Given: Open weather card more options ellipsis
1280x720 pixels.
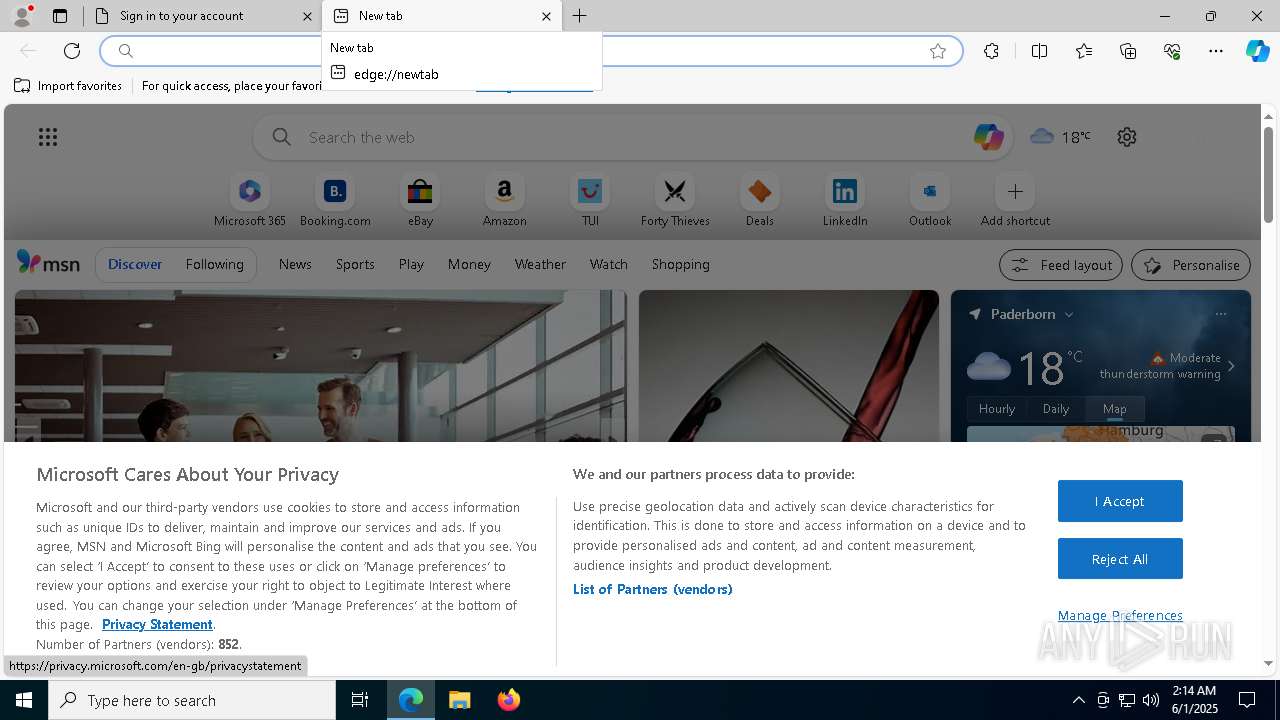Looking at the screenshot, I should tap(1221, 314).
